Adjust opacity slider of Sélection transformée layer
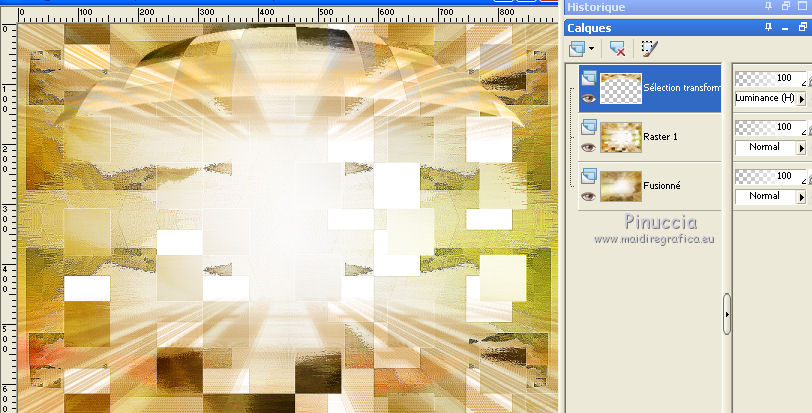Screen dimensions: 812x413 coord(771,78)
